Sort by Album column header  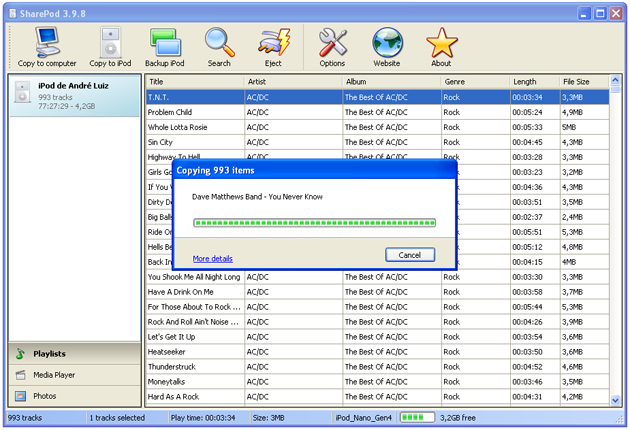pyautogui.click(x=392, y=82)
